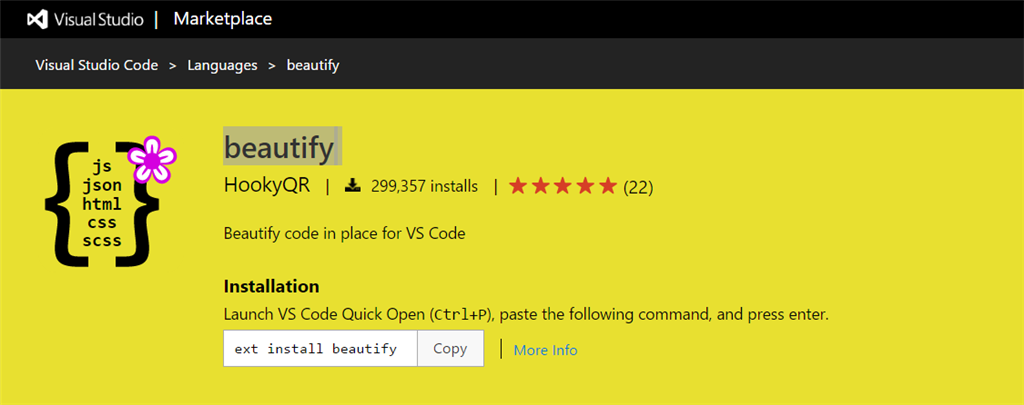Go to Visual Studio Code breadcrumb
The width and height of the screenshot is (1024, 405).
point(97,65)
